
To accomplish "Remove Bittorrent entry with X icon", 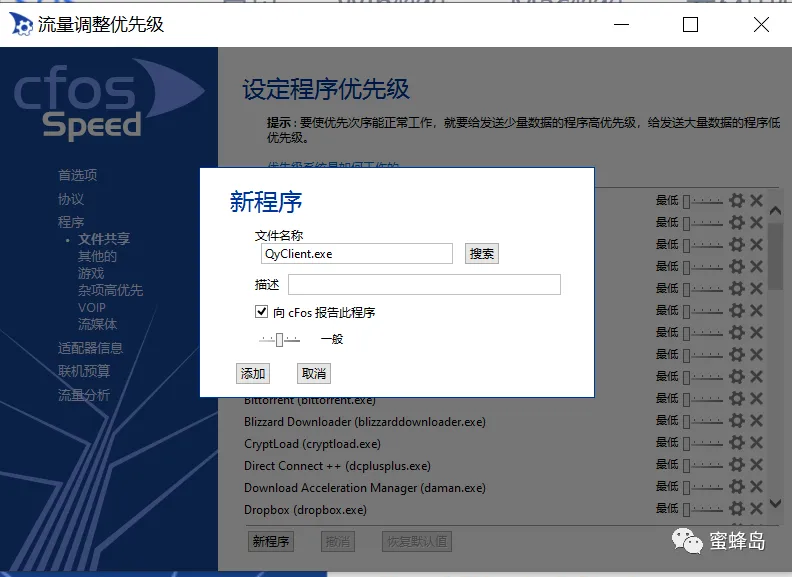I will coord(756,399).
